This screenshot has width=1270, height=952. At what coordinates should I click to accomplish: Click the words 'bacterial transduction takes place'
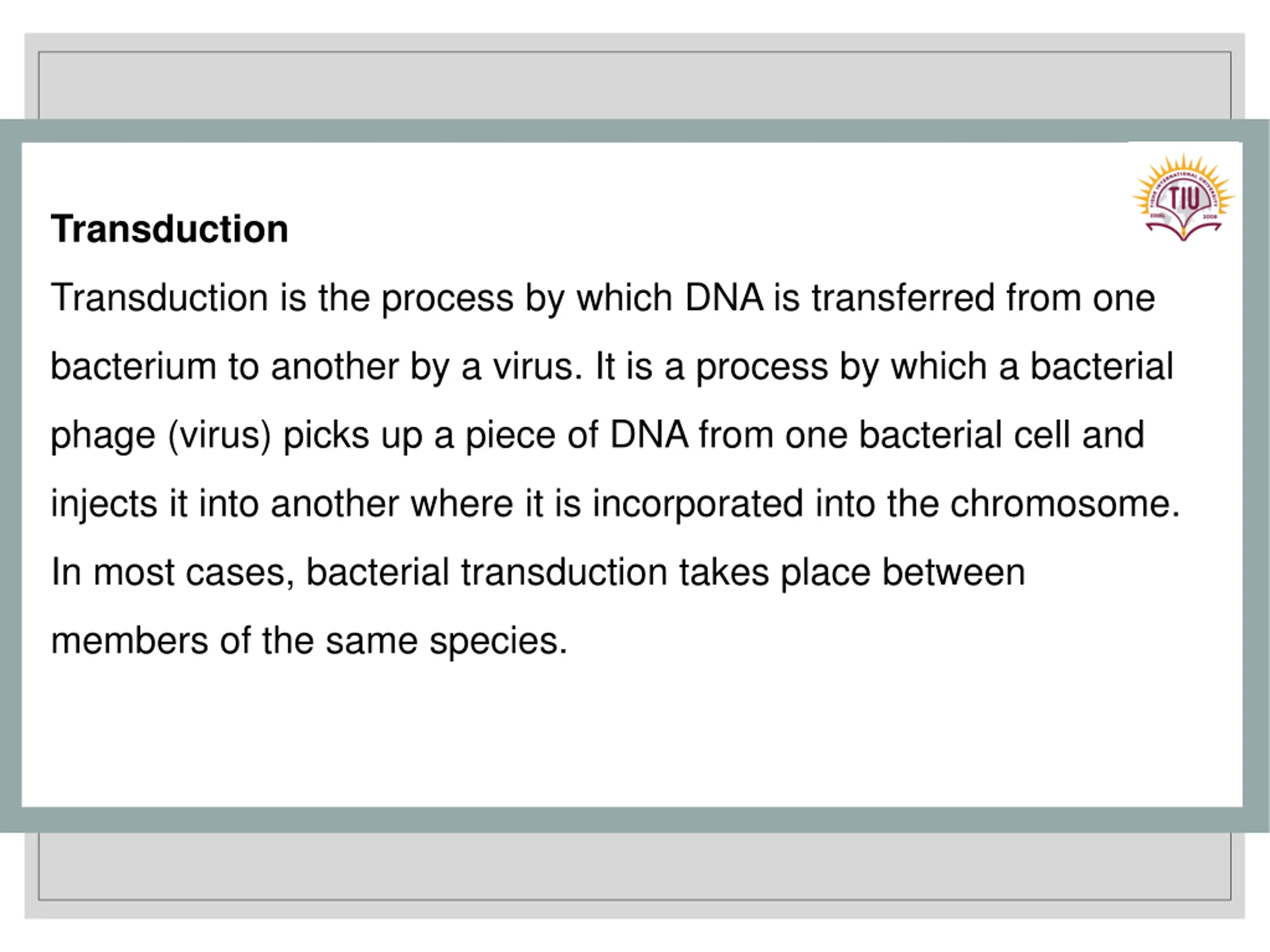588,572
